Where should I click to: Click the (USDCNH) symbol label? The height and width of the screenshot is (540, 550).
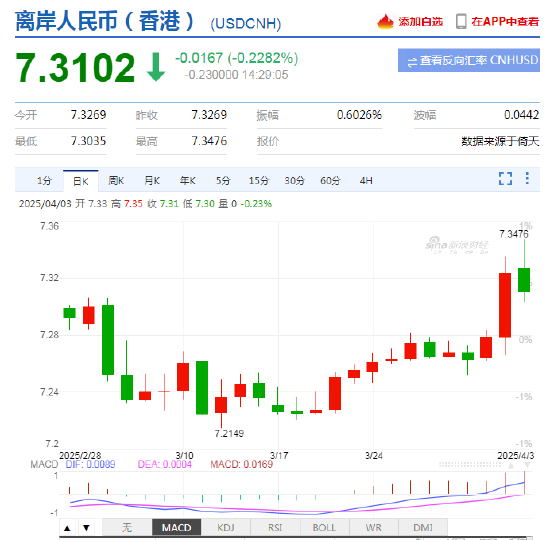[x=246, y=24]
